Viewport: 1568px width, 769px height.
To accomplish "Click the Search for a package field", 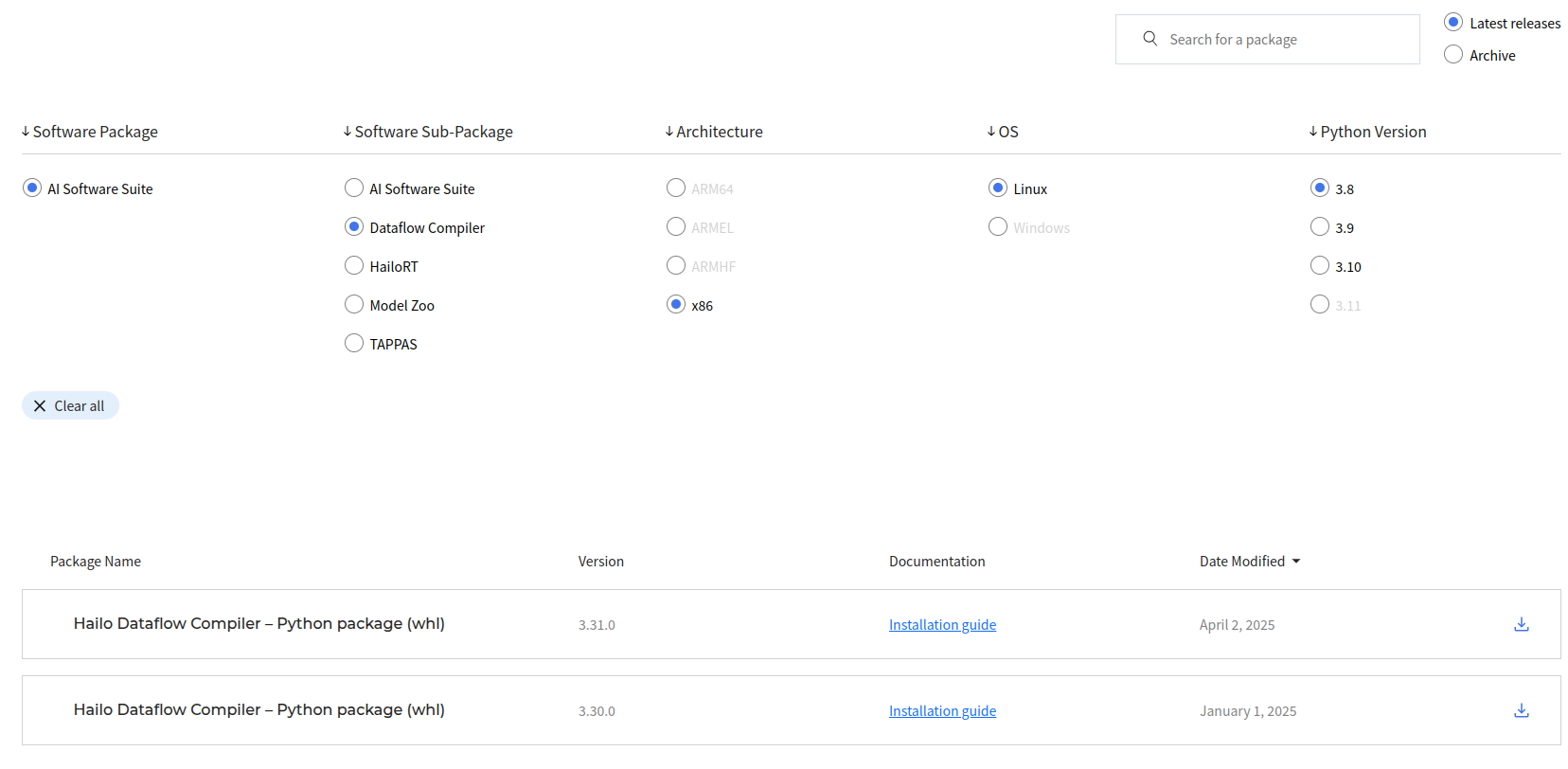I will point(1267,40).
